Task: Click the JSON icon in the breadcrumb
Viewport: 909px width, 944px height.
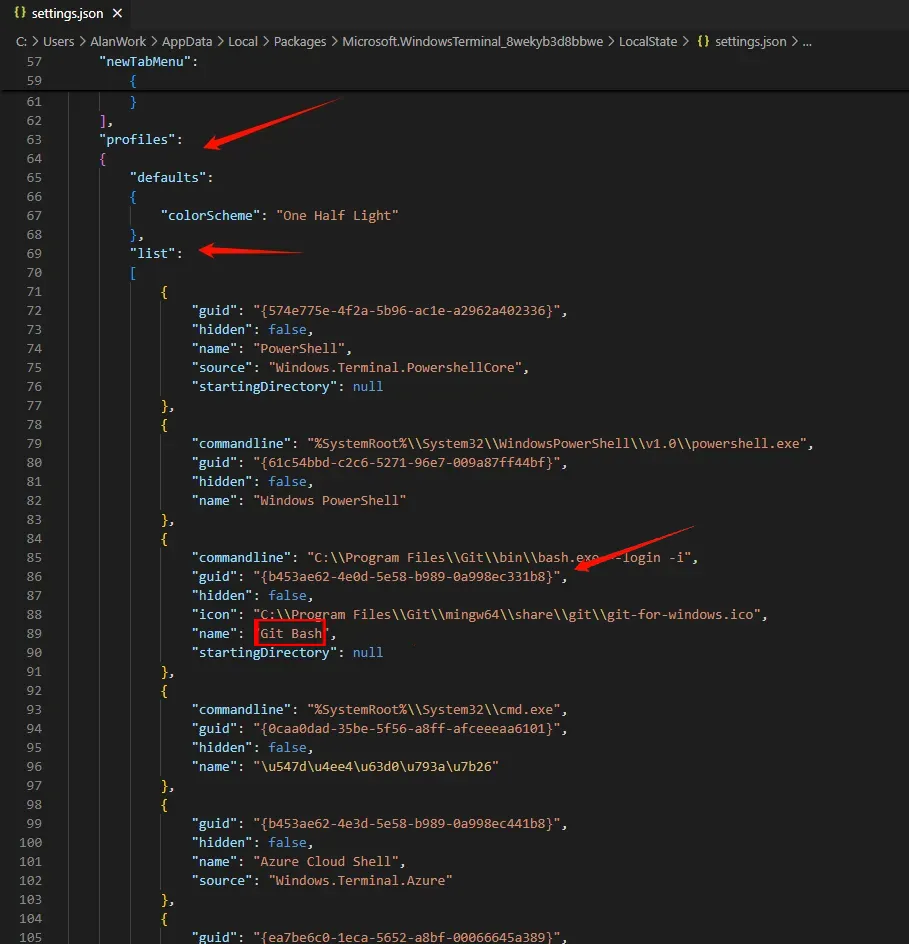Action: pos(703,42)
